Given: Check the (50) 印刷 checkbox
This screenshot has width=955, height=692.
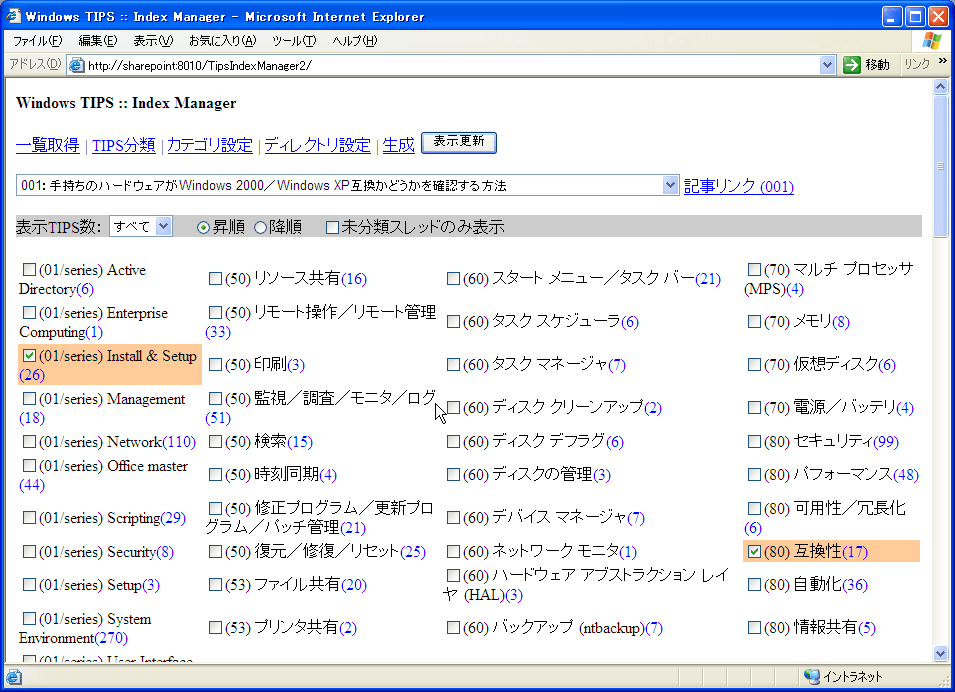Looking at the screenshot, I should [215, 364].
